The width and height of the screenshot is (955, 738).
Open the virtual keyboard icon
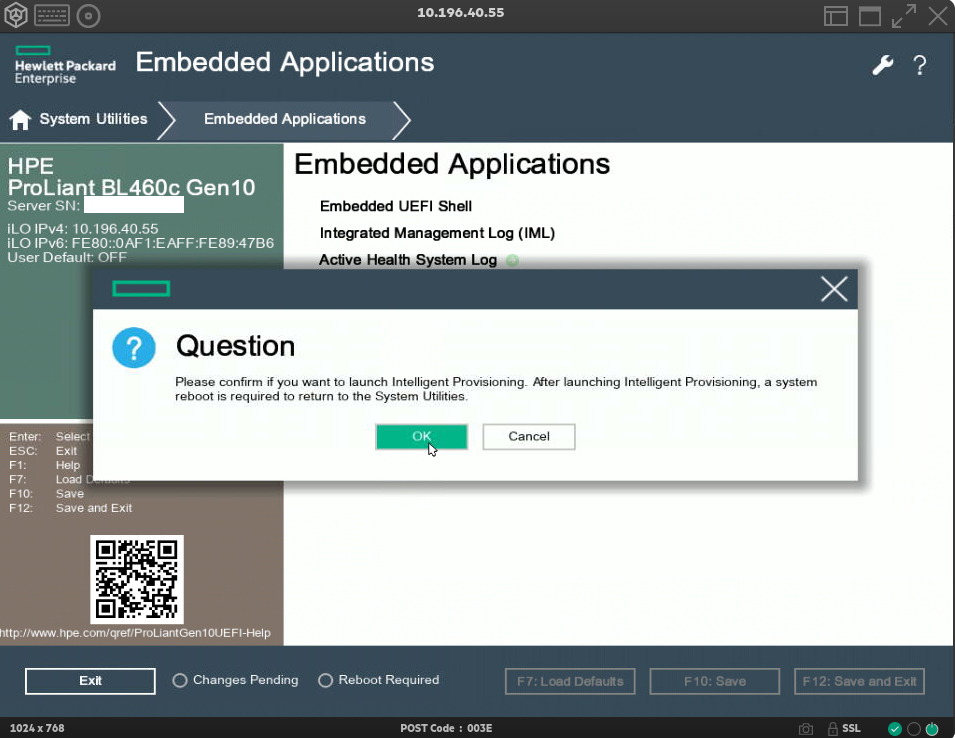pyautogui.click(x=52, y=16)
